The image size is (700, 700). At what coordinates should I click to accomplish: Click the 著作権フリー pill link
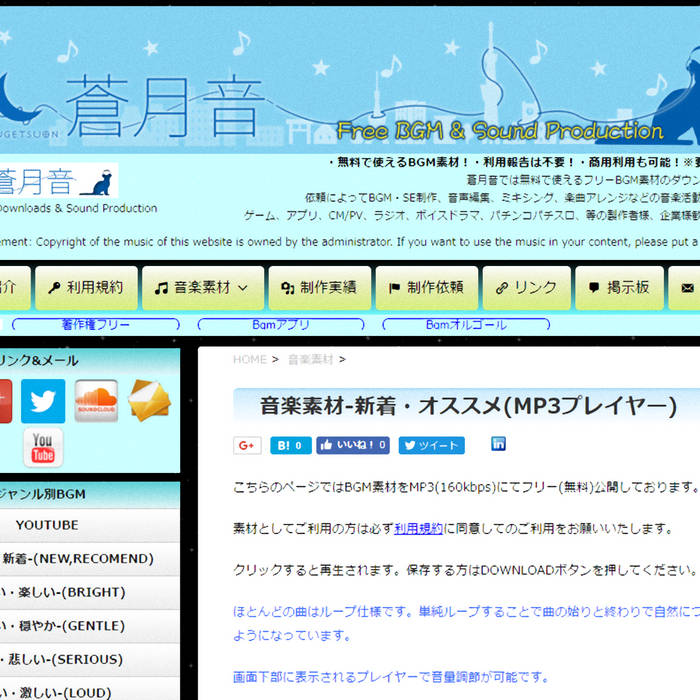pyautogui.click(x=95, y=325)
